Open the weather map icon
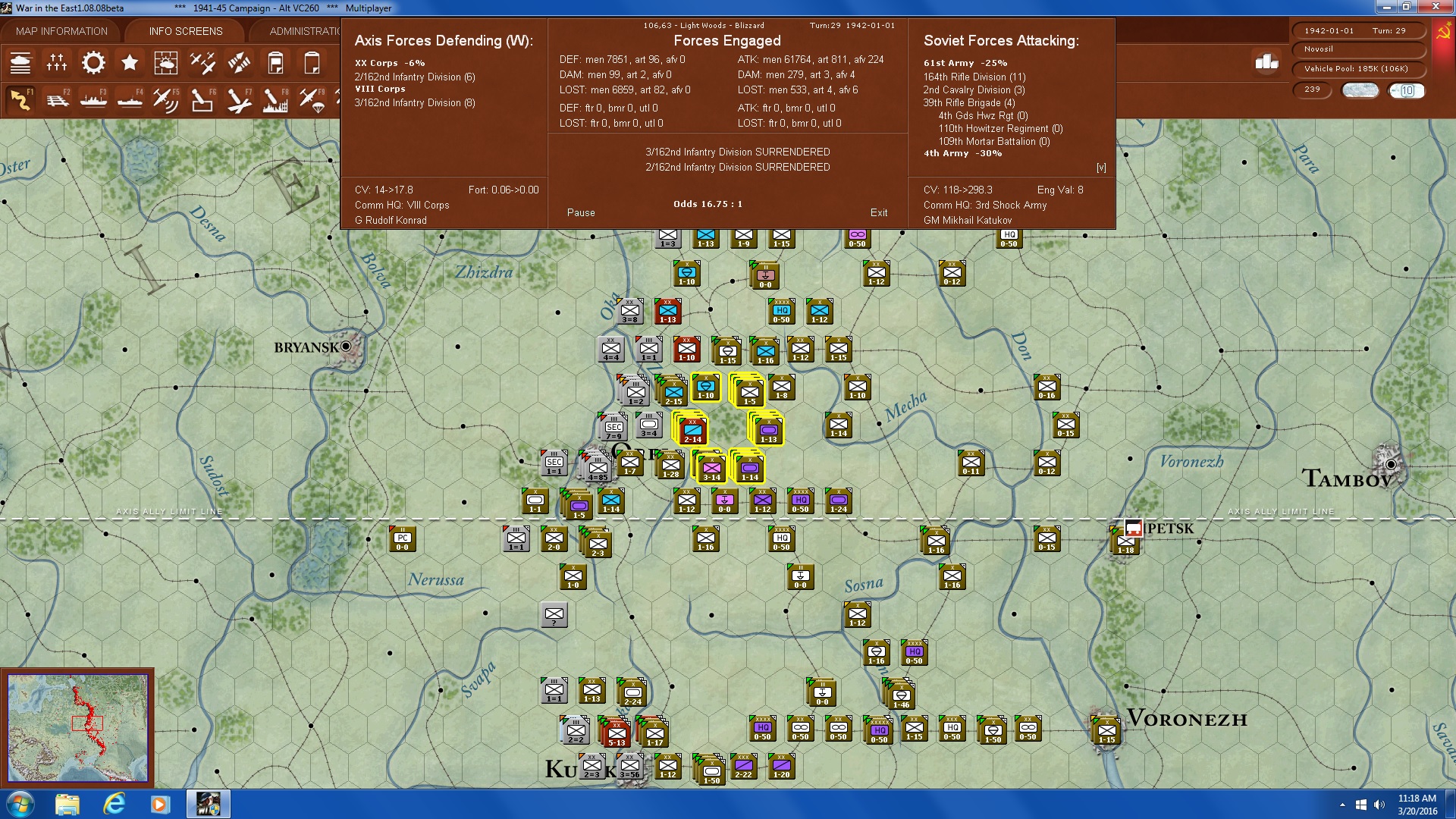The height and width of the screenshot is (819, 1456). pyautogui.click(x=166, y=63)
